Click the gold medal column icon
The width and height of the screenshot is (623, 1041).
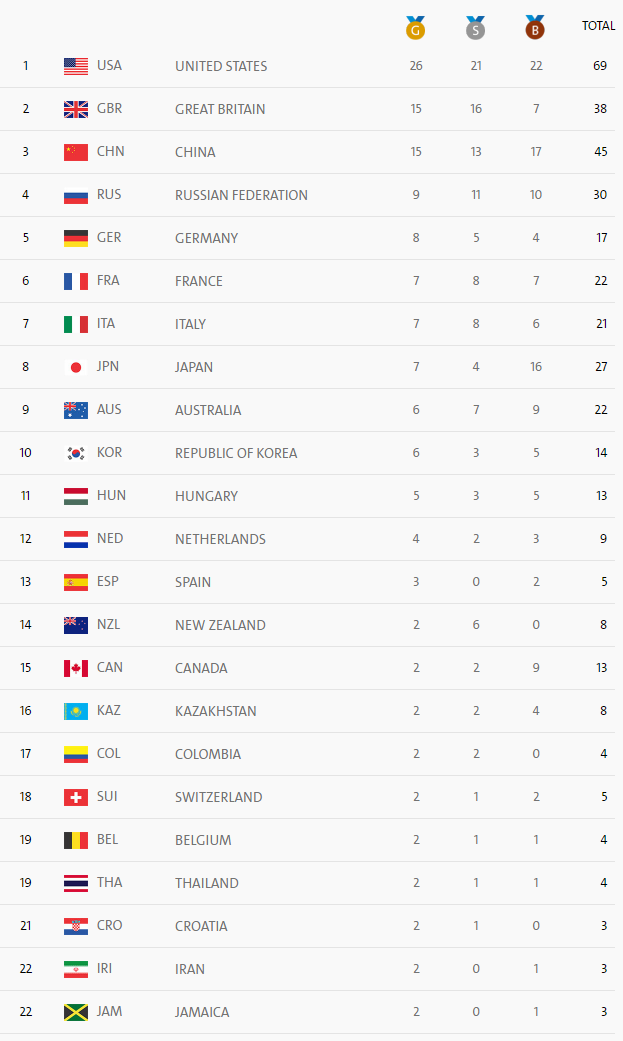[416, 28]
